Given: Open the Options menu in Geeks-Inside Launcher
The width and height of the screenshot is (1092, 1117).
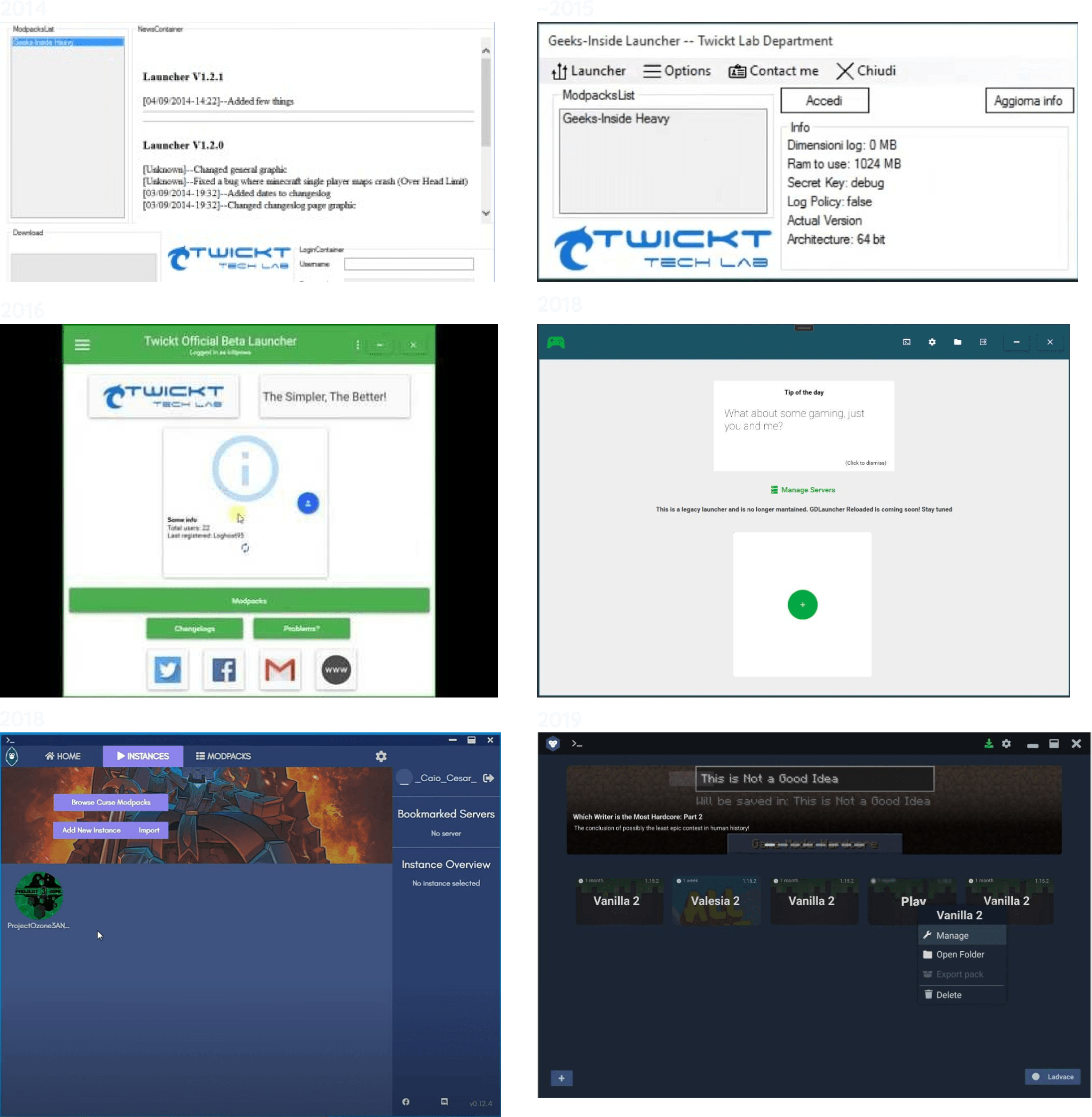Looking at the screenshot, I should point(677,71).
